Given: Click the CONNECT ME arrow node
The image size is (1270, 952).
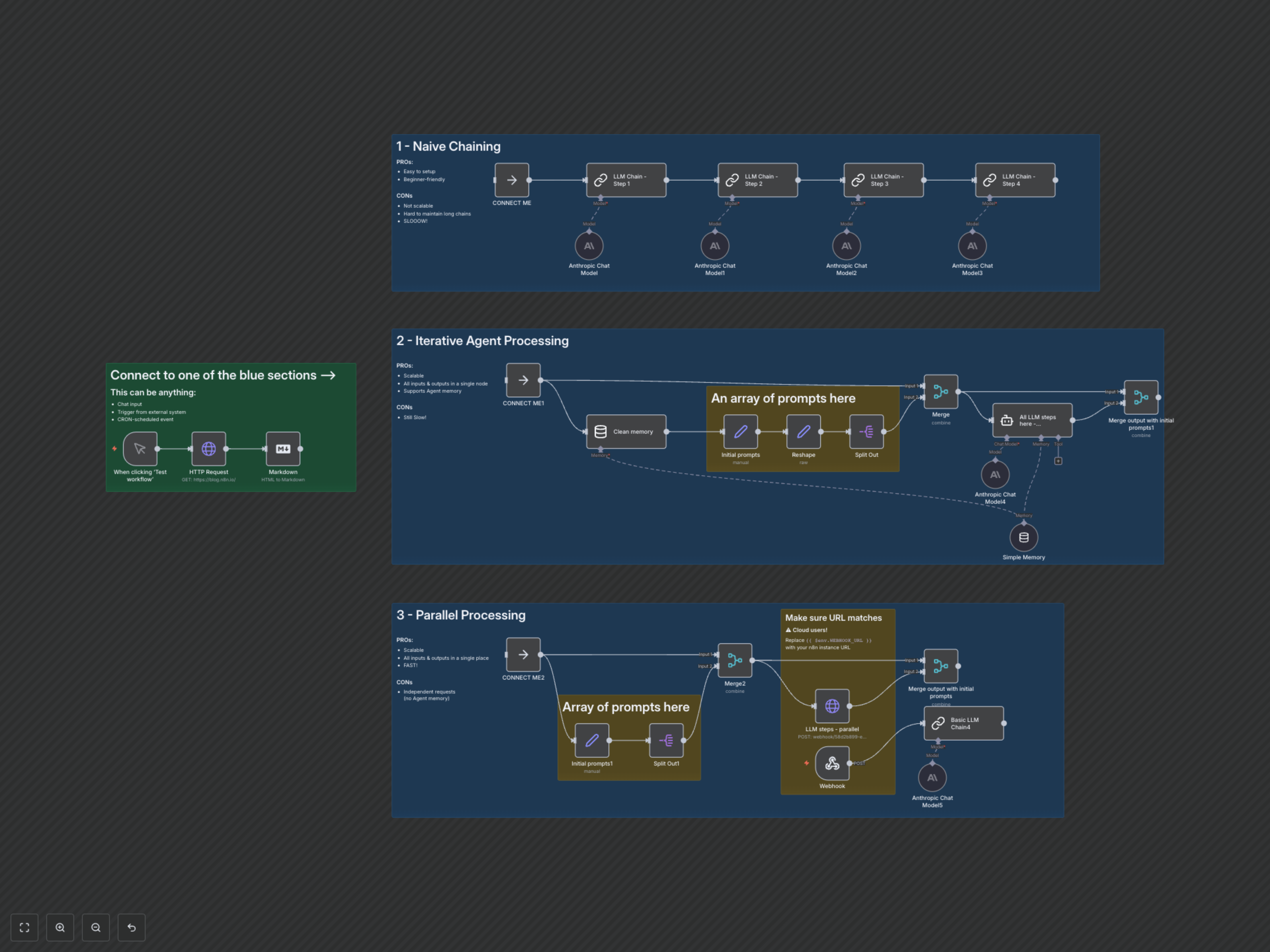Looking at the screenshot, I should point(512,180).
